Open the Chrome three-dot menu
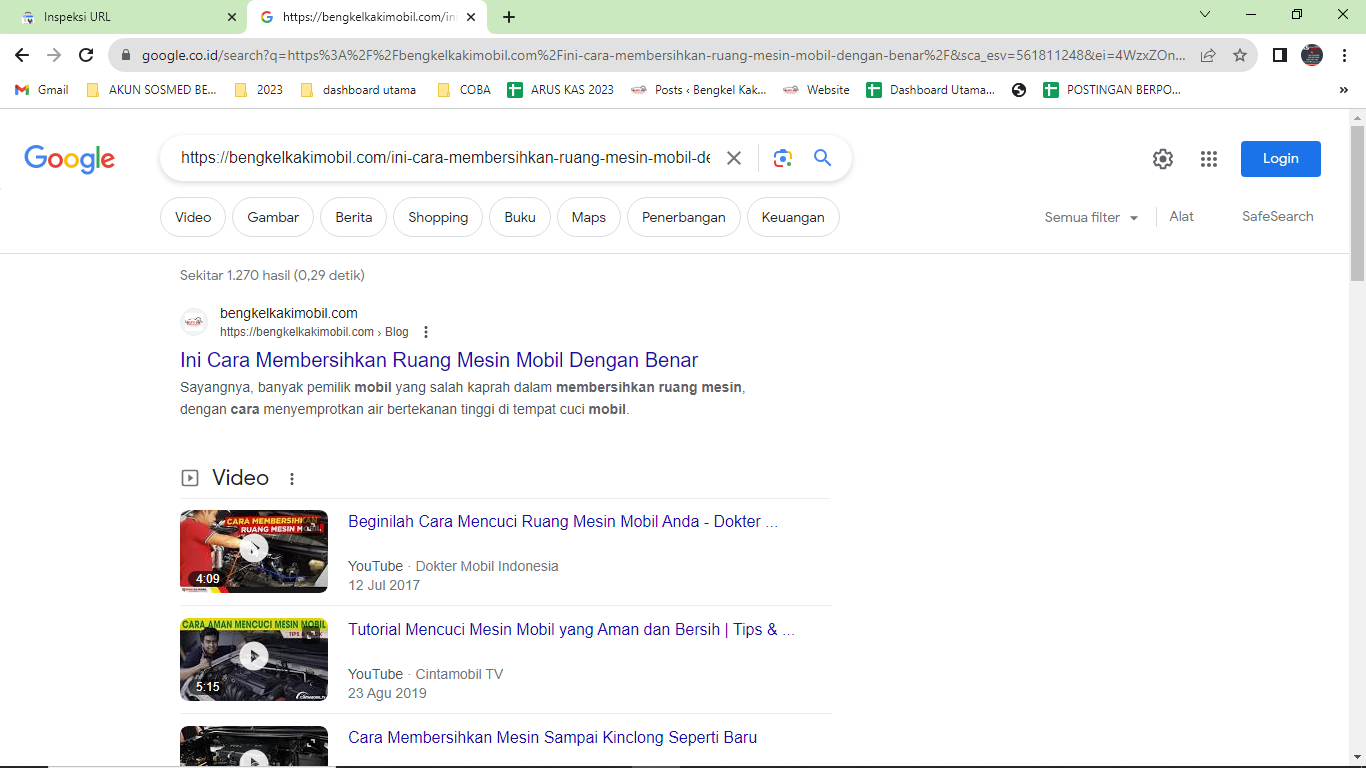Image resolution: width=1366 pixels, height=768 pixels. (x=1344, y=56)
